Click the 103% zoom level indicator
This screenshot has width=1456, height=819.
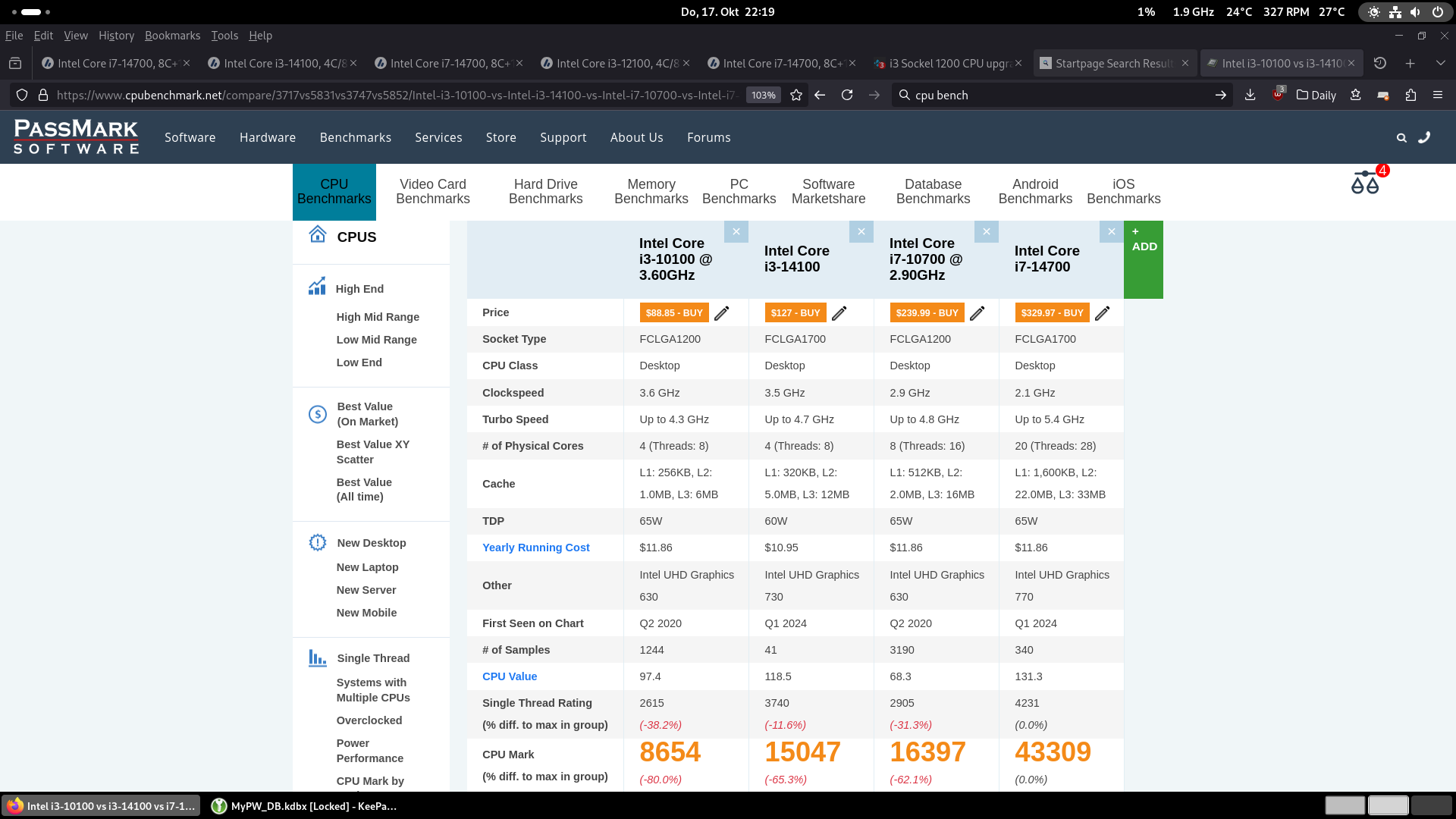tap(763, 95)
